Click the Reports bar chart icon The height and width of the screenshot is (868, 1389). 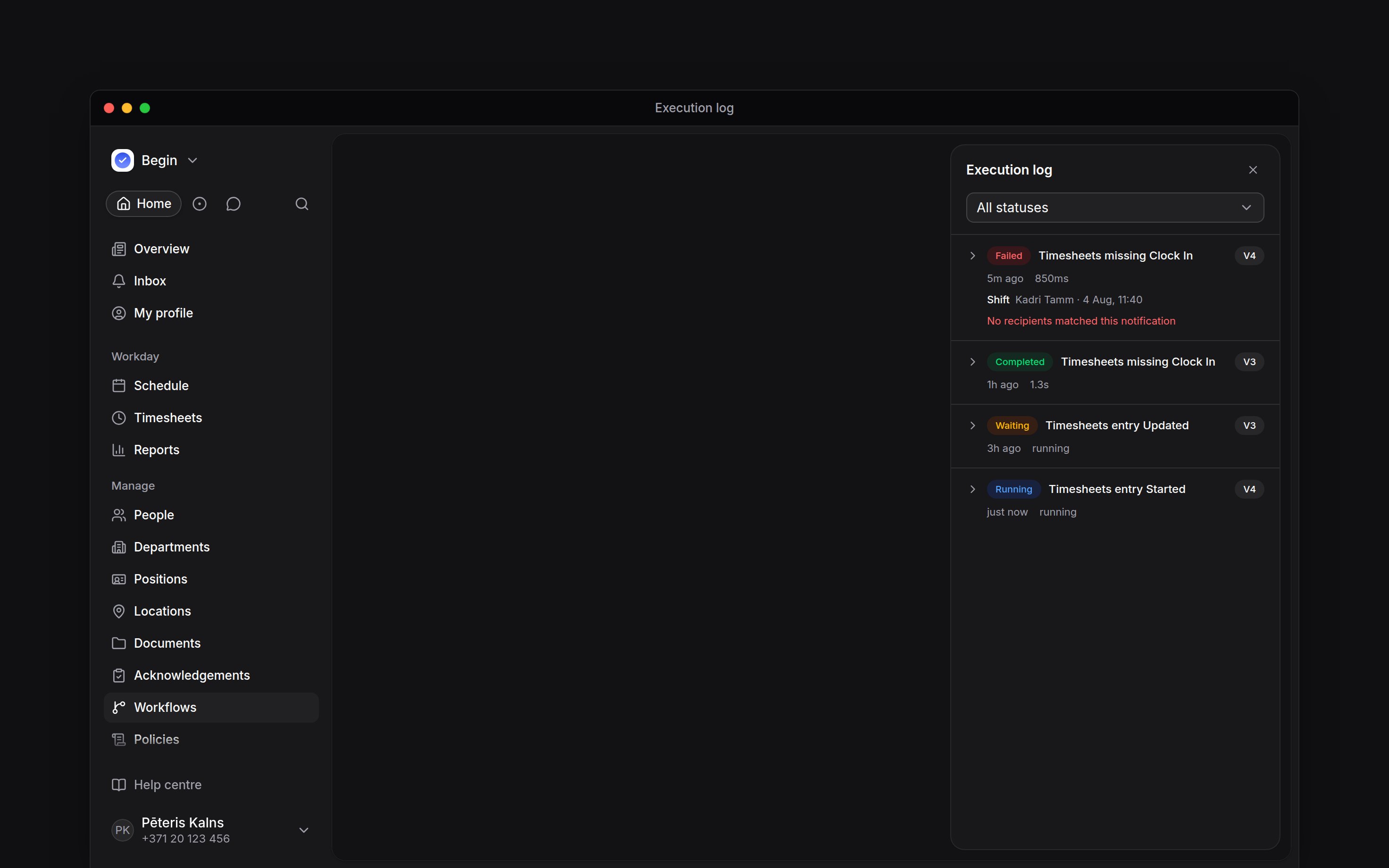tap(119, 450)
